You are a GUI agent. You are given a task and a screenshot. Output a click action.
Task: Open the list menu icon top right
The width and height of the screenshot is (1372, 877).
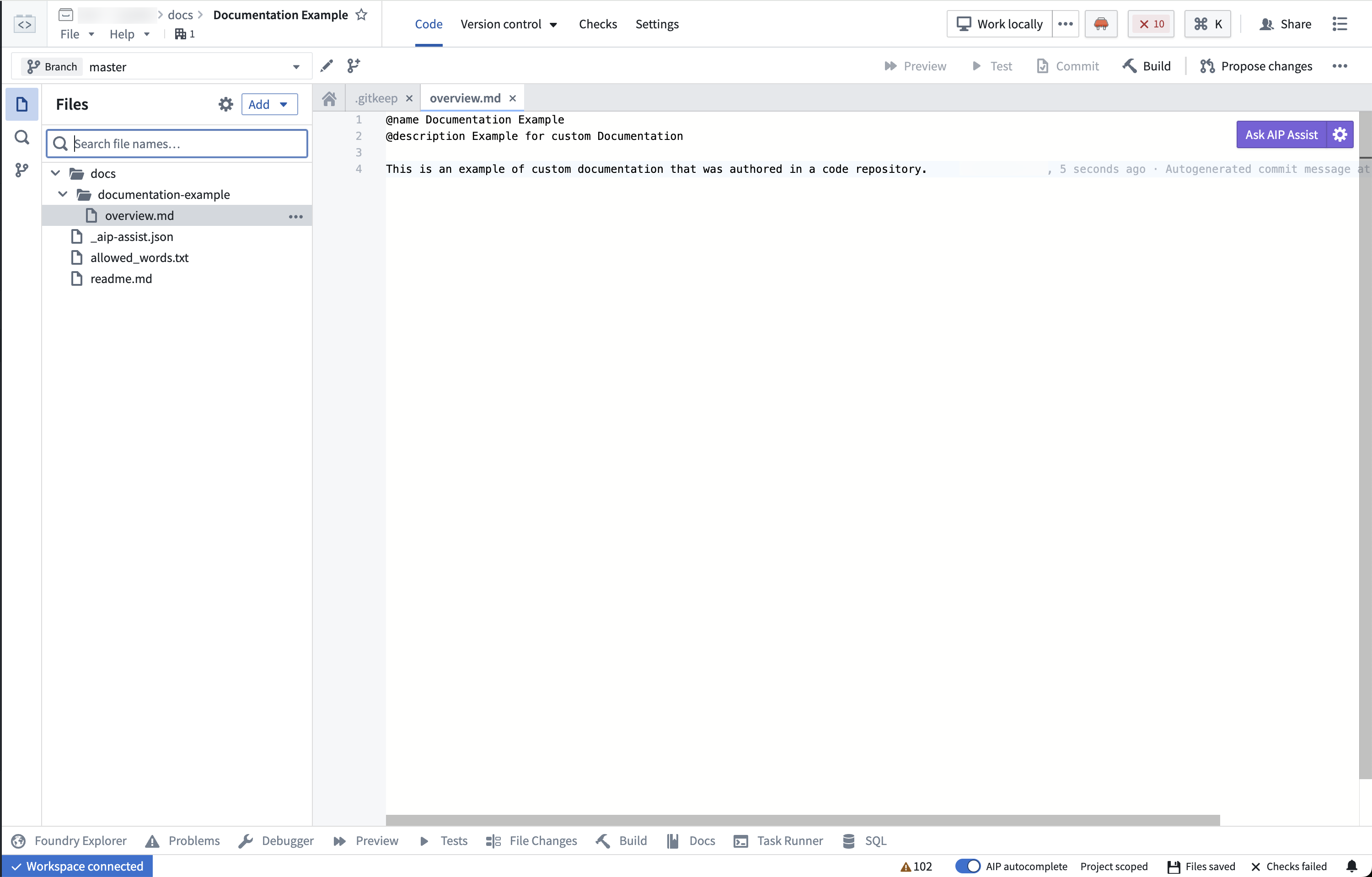1340,24
